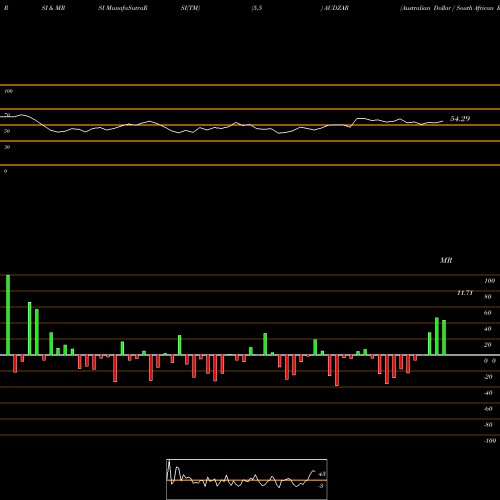Click the MR axis label 40

pos(488,329)
